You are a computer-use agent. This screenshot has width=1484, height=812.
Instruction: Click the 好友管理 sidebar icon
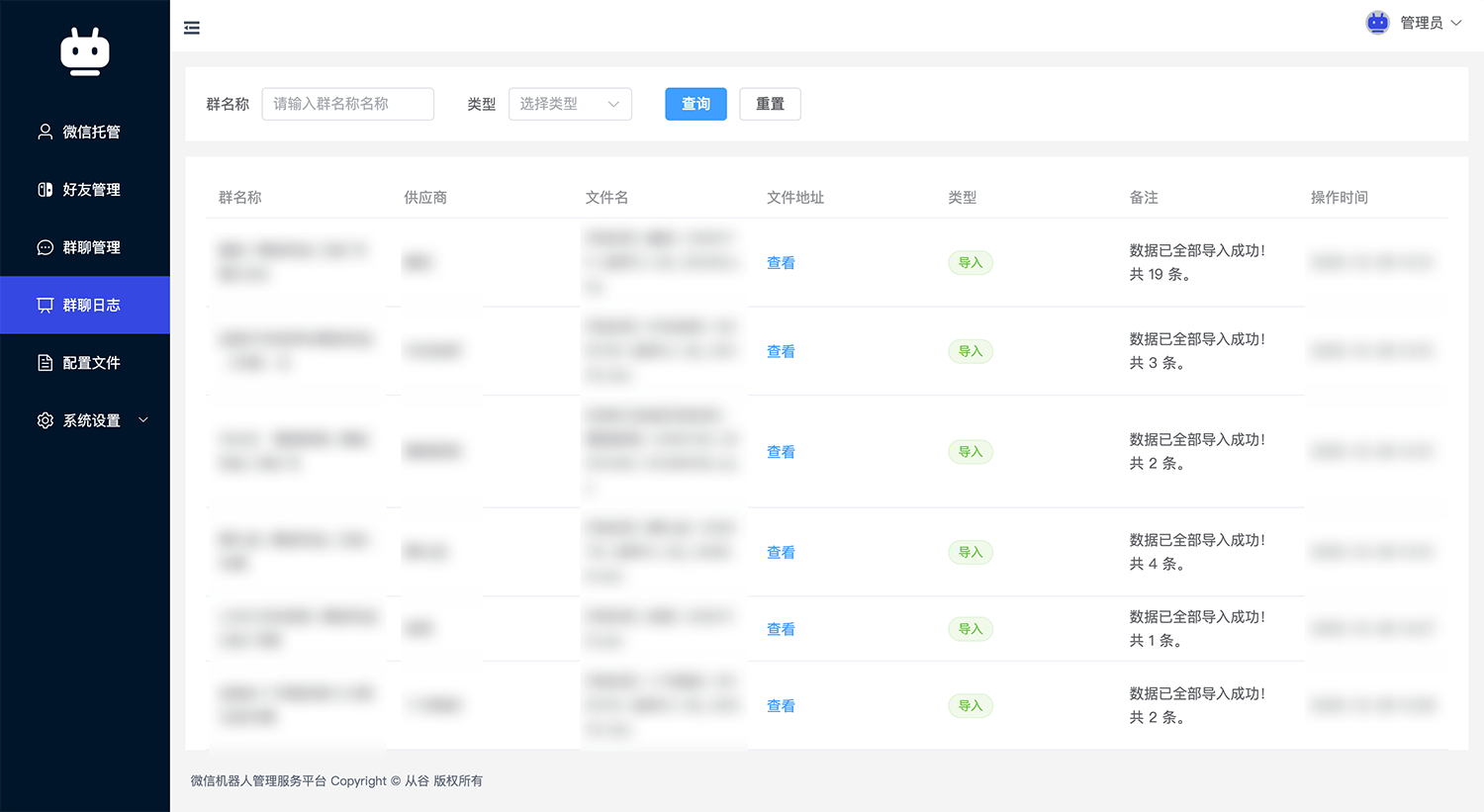click(46, 190)
